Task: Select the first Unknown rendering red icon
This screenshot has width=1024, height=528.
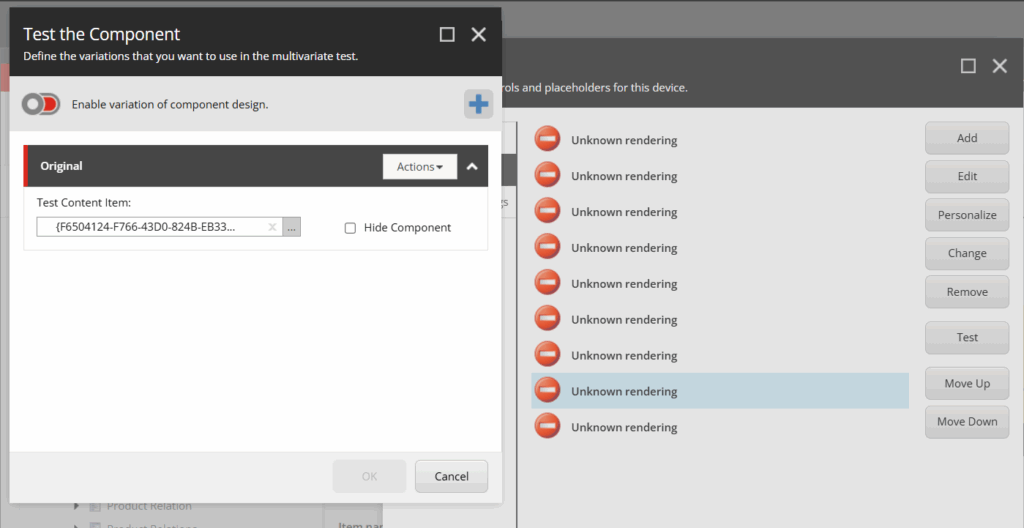Action: 547,139
